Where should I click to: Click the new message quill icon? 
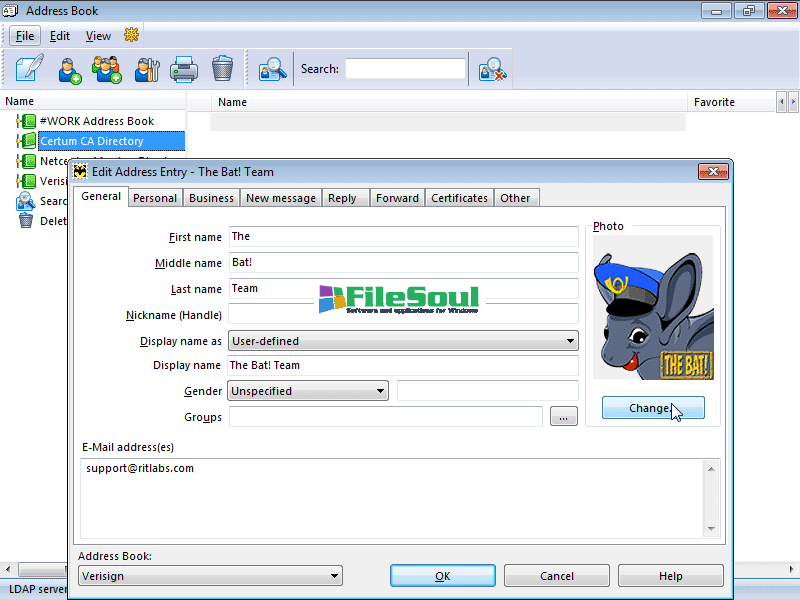[x=29, y=69]
